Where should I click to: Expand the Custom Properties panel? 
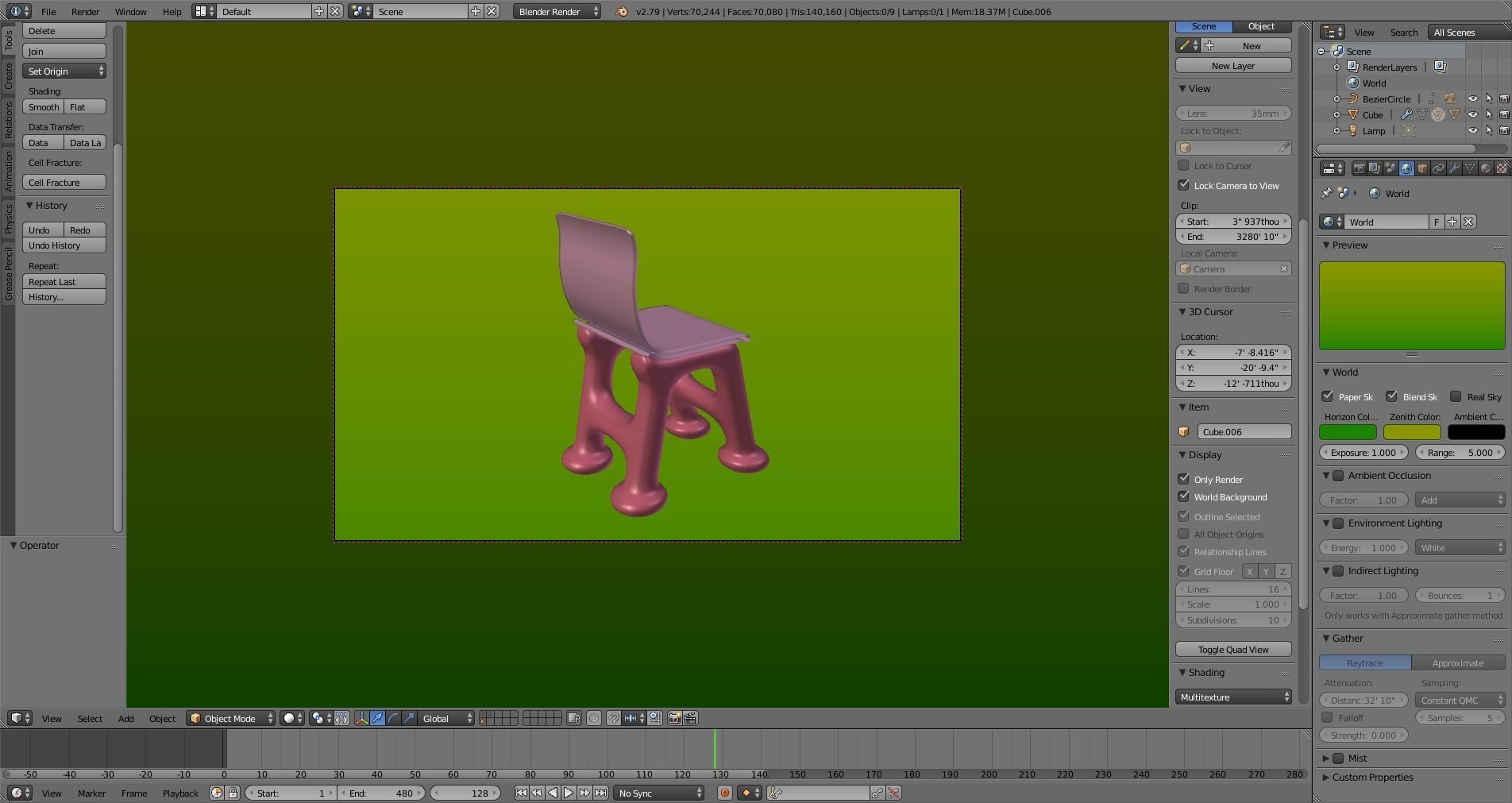pos(1325,777)
